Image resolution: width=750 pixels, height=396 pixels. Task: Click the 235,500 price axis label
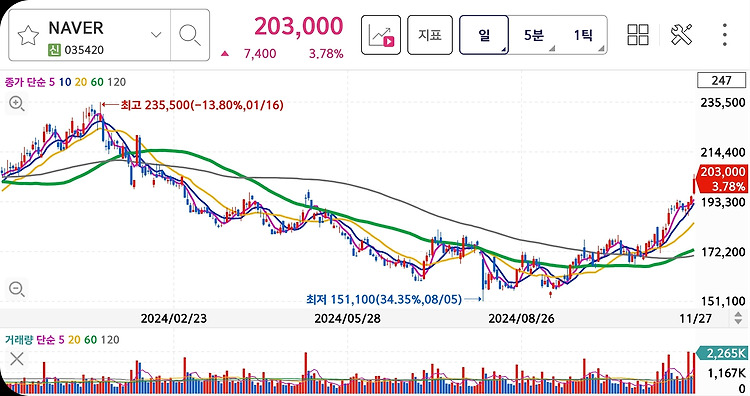point(723,102)
